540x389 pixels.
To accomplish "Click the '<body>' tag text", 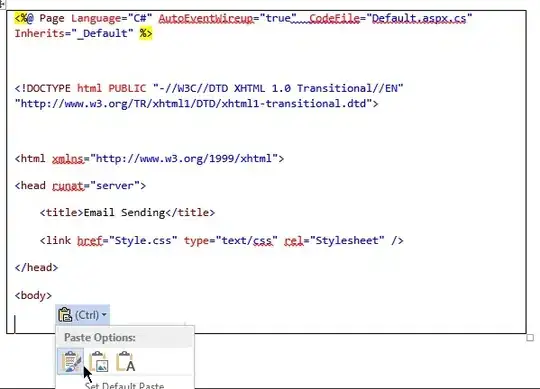I will 33,295.
